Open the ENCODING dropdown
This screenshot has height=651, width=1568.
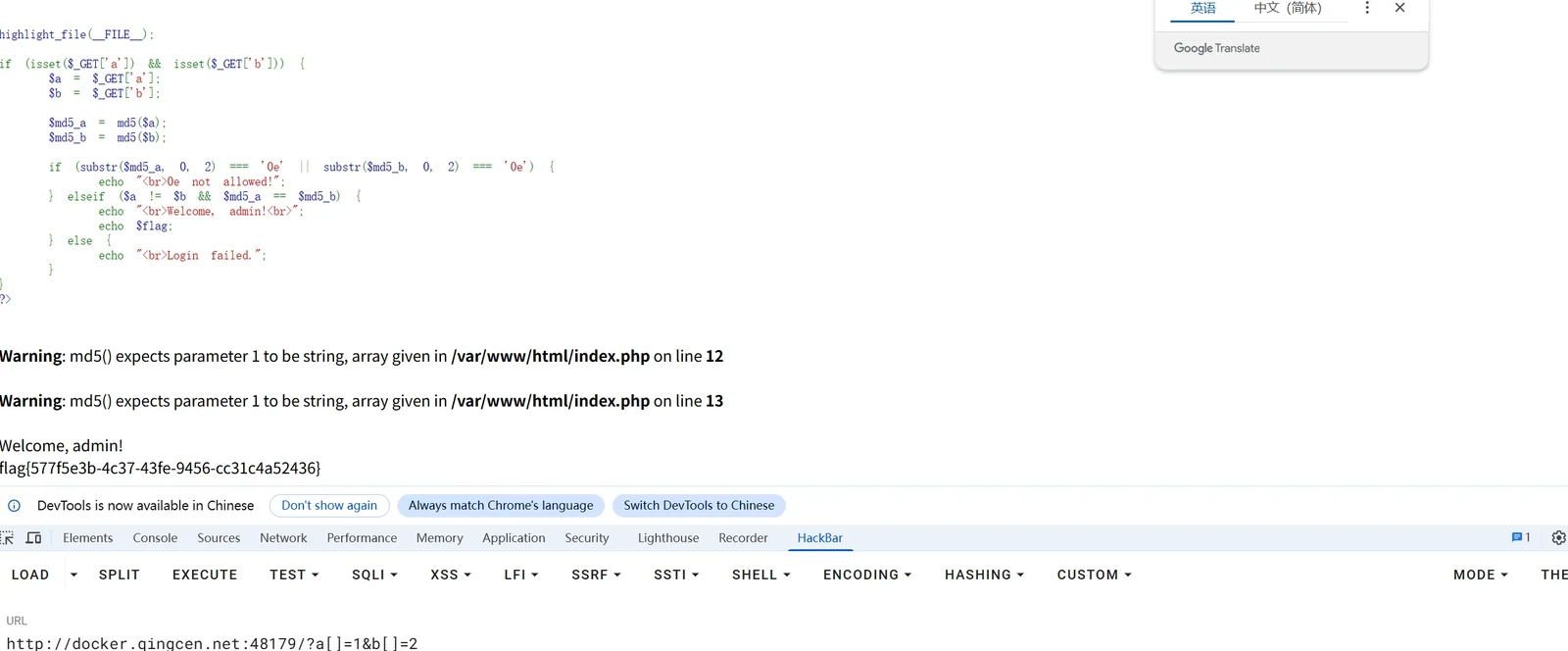(x=867, y=575)
